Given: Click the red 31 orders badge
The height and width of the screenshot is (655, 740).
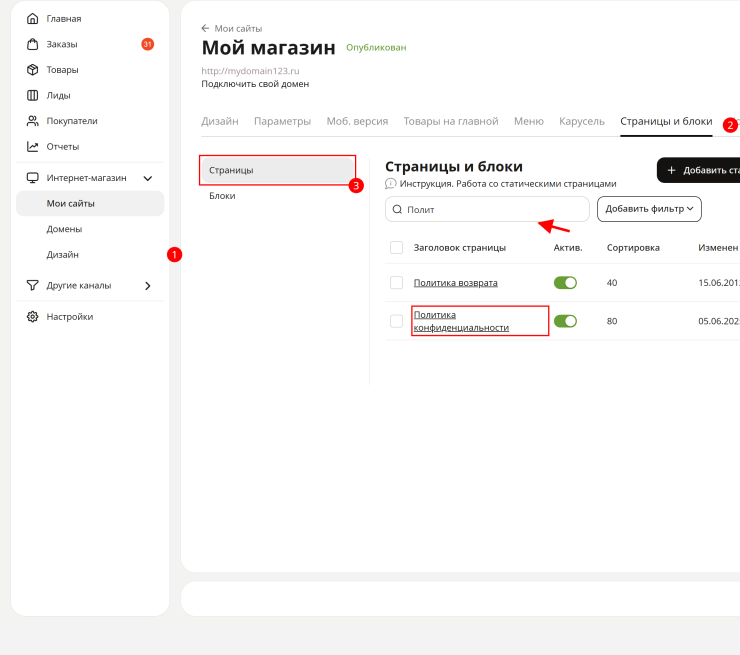Looking at the screenshot, I should coord(148,44).
